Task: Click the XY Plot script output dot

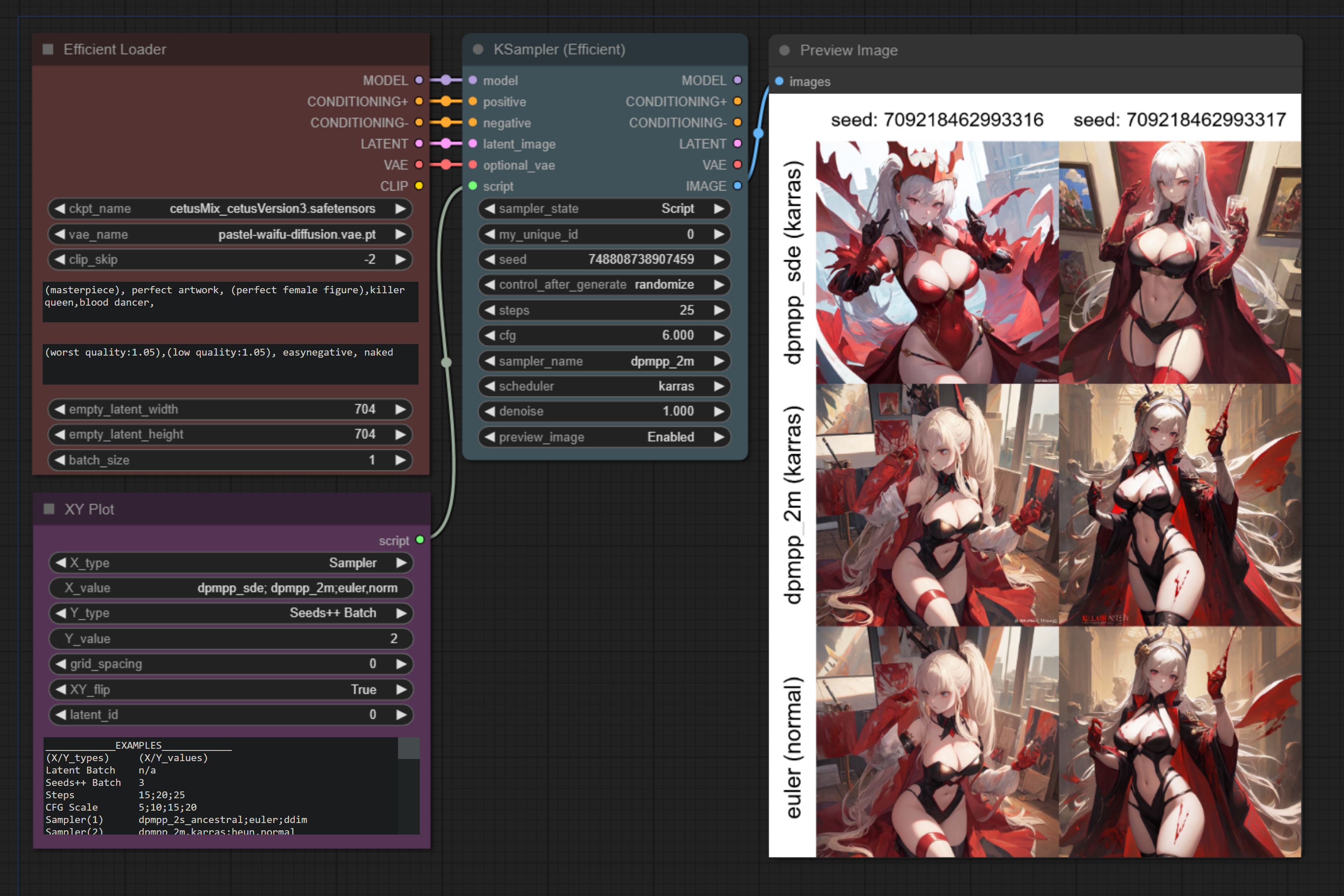Action: [420, 540]
